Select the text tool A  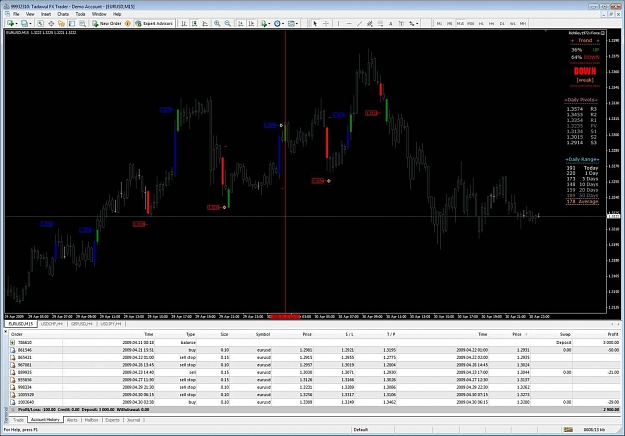click(x=391, y=24)
